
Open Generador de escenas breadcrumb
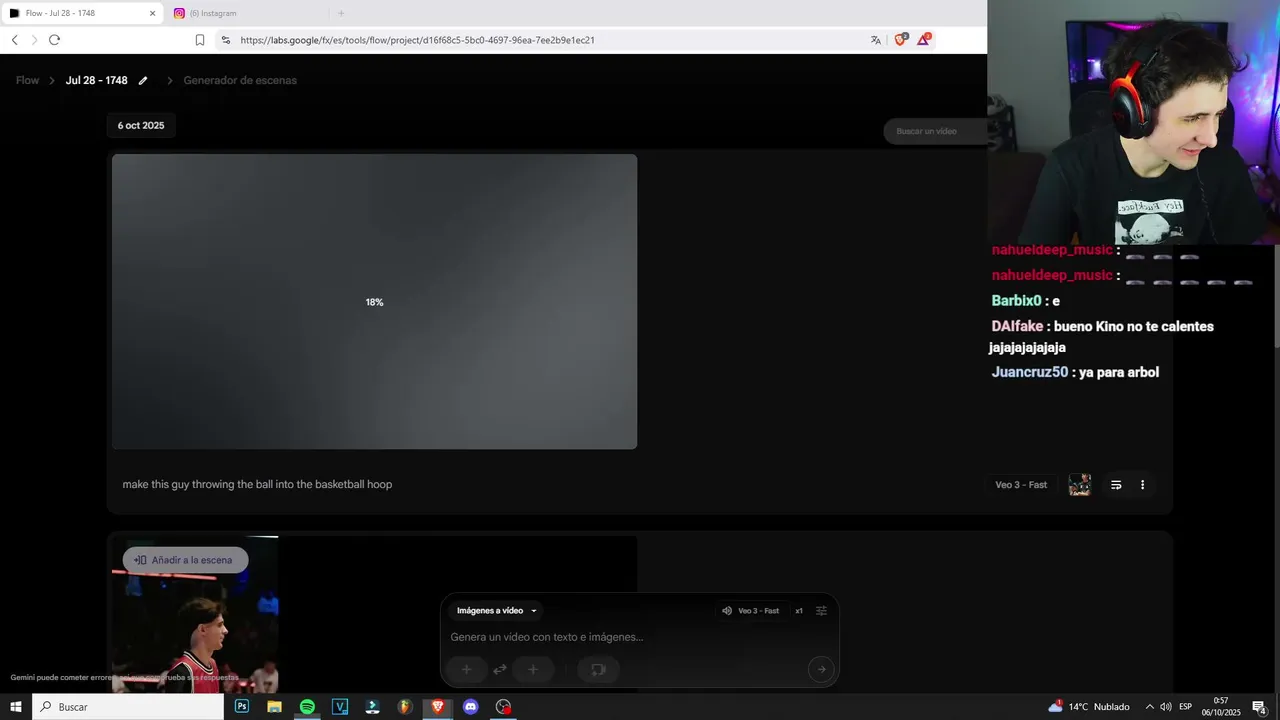[240, 80]
